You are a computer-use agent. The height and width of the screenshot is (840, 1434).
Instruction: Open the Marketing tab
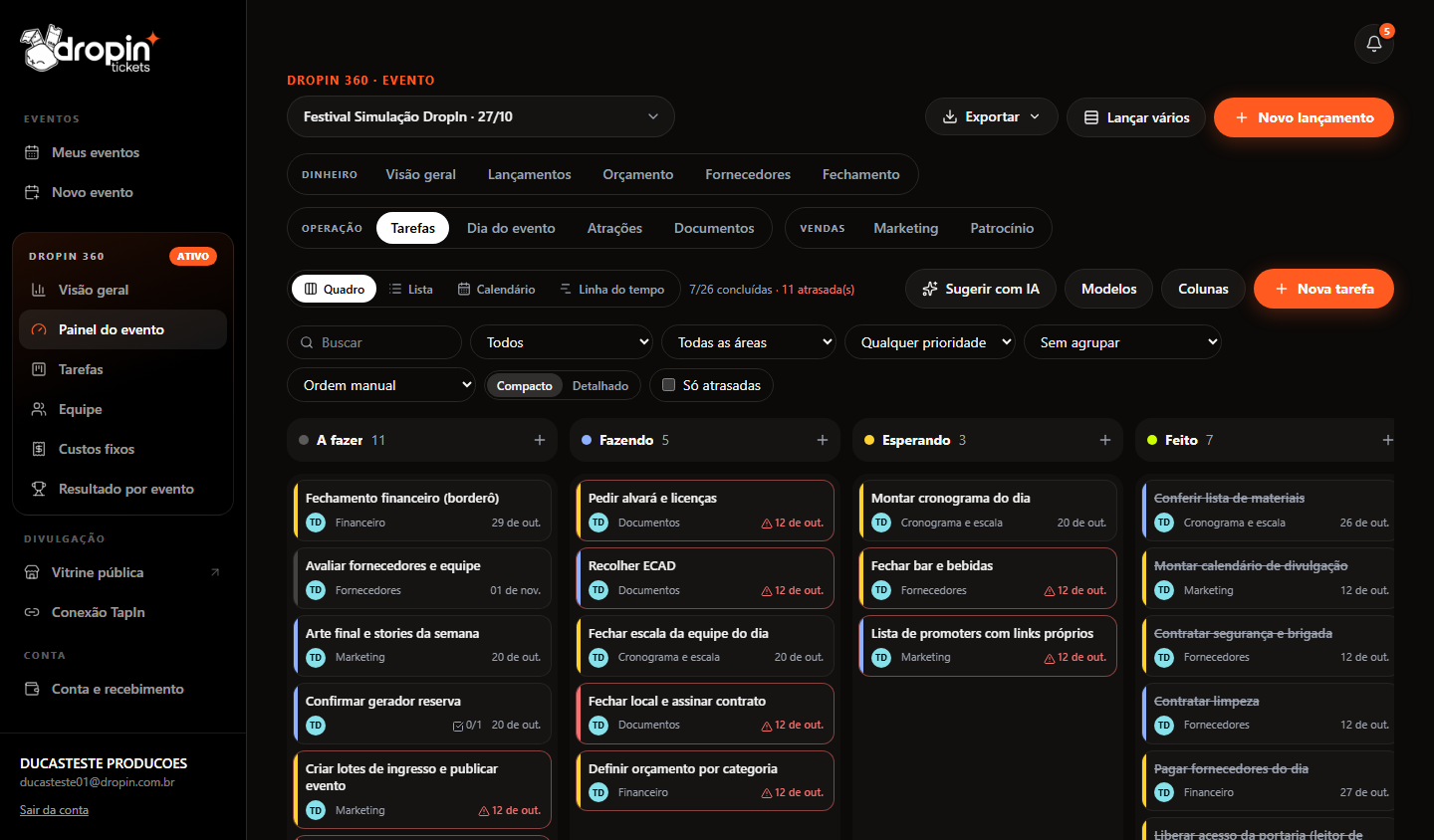[x=906, y=228]
